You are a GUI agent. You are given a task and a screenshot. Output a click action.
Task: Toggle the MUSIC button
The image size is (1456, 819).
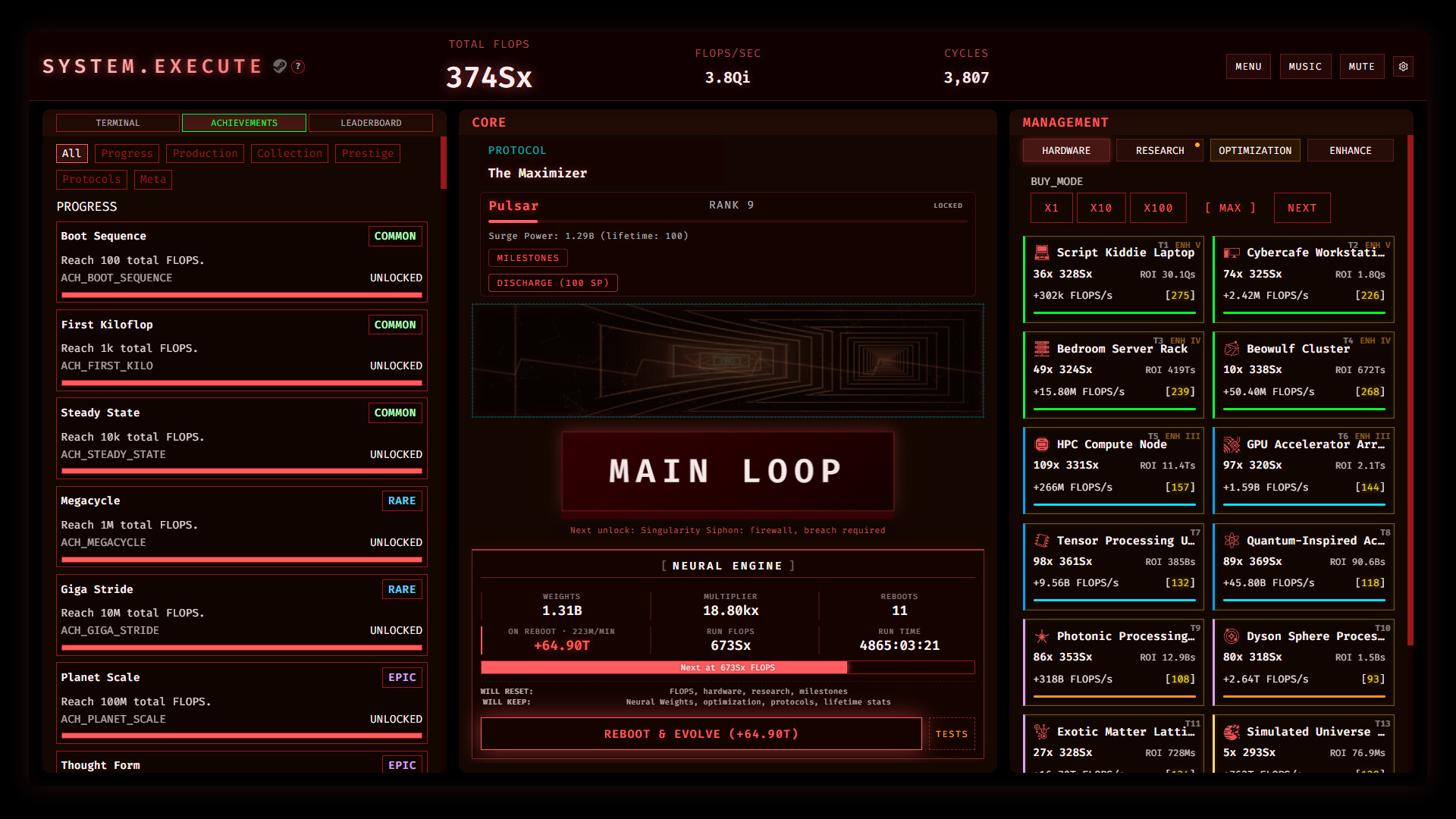[x=1305, y=67]
